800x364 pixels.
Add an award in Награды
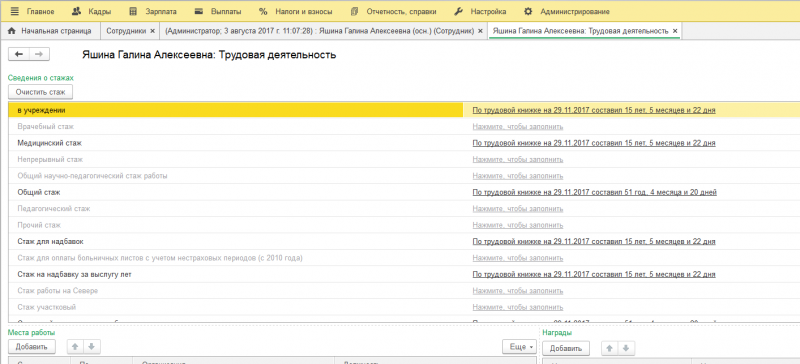(566, 349)
